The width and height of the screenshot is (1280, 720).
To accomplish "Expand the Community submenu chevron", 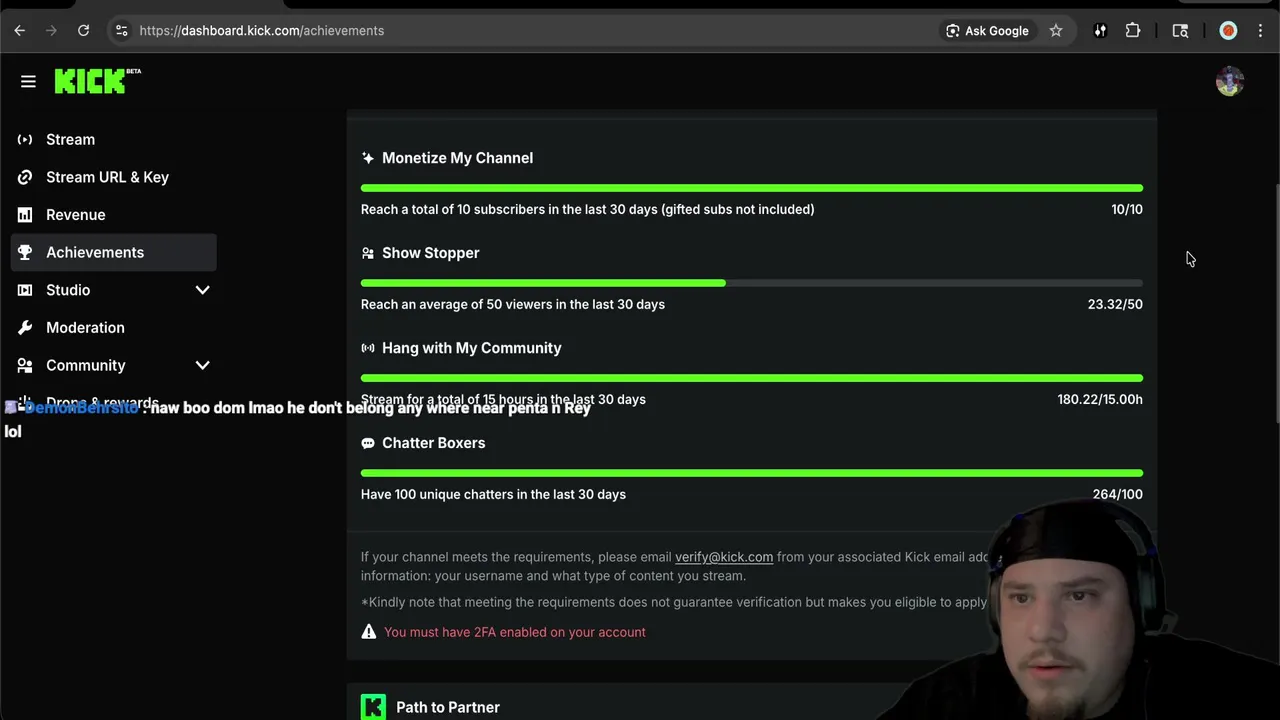I will click(x=202, y=366).
